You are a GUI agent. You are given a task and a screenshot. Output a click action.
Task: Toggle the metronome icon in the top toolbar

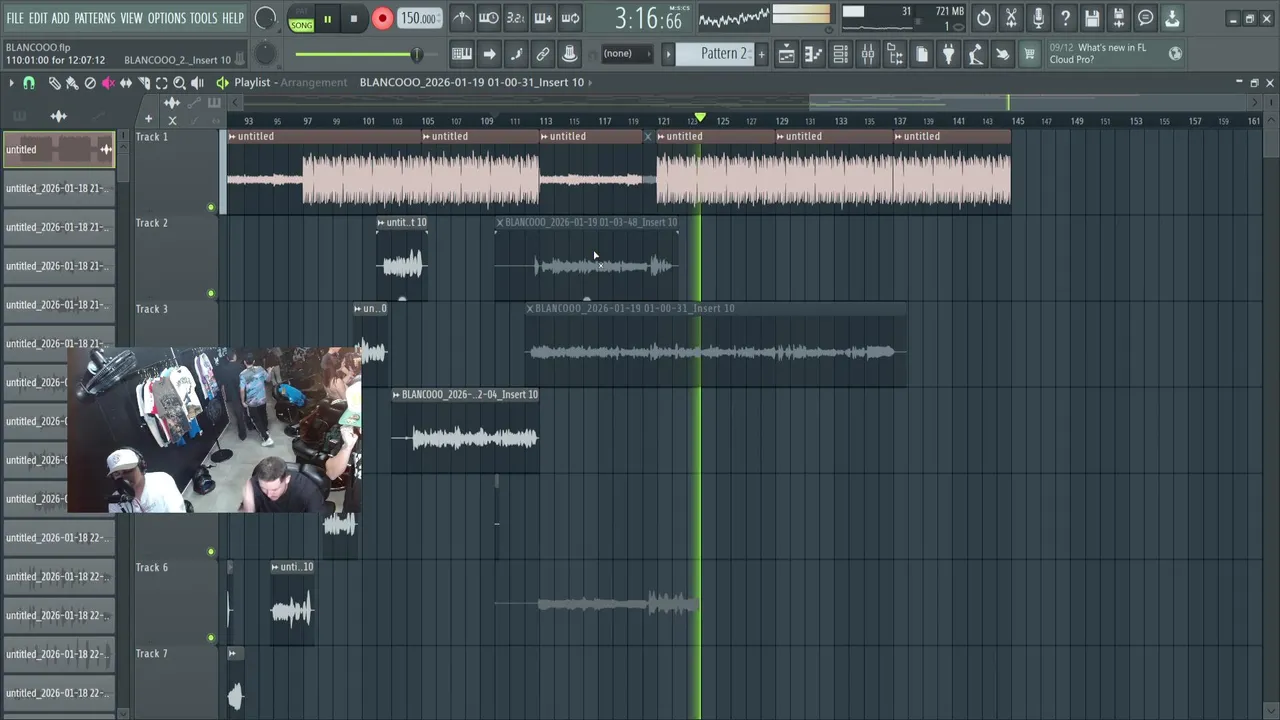461,18
